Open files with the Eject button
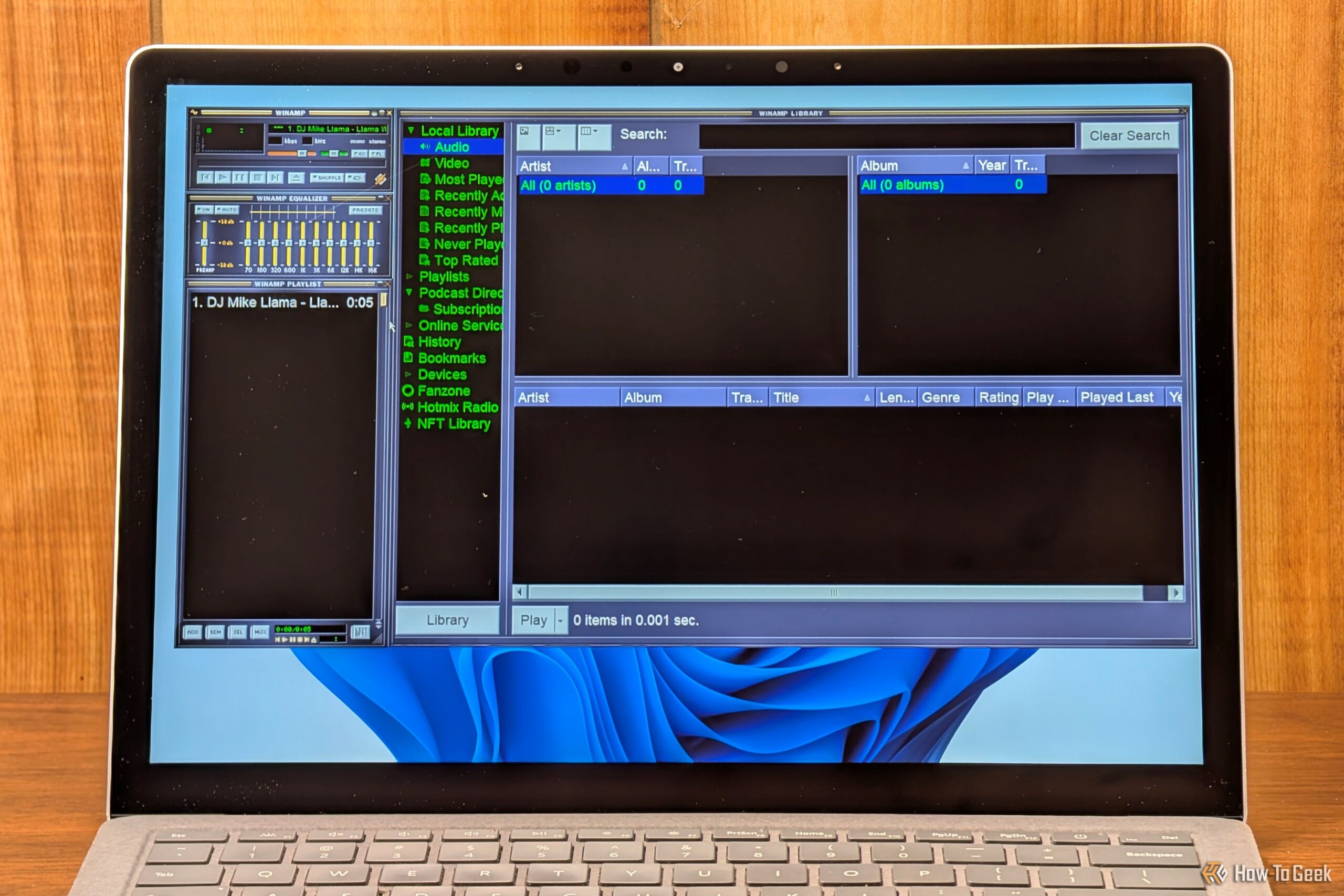Image resolution: width=1344 pixels, height=896 pixels. (x=296, y=178)
